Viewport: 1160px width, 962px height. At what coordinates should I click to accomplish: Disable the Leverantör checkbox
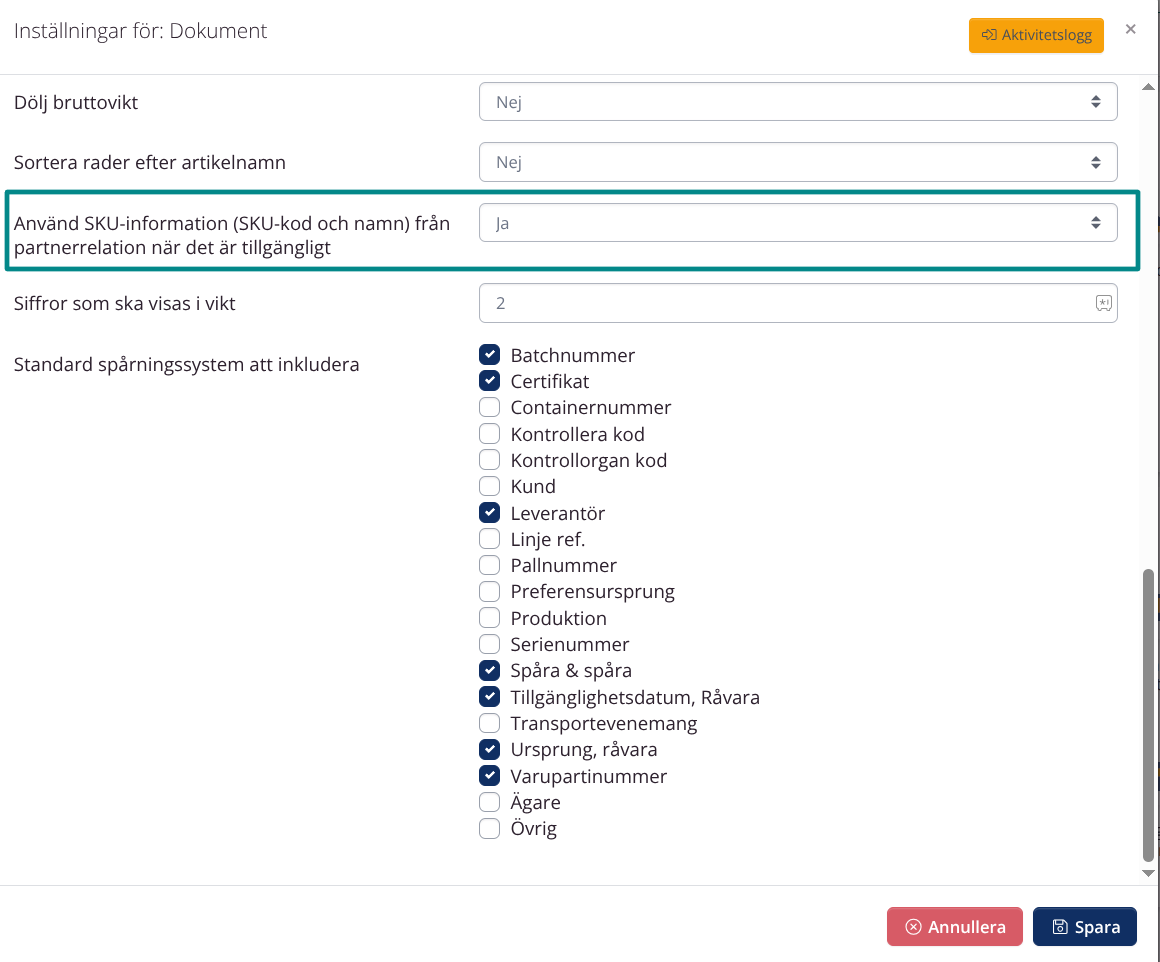[x=490, y=513]
